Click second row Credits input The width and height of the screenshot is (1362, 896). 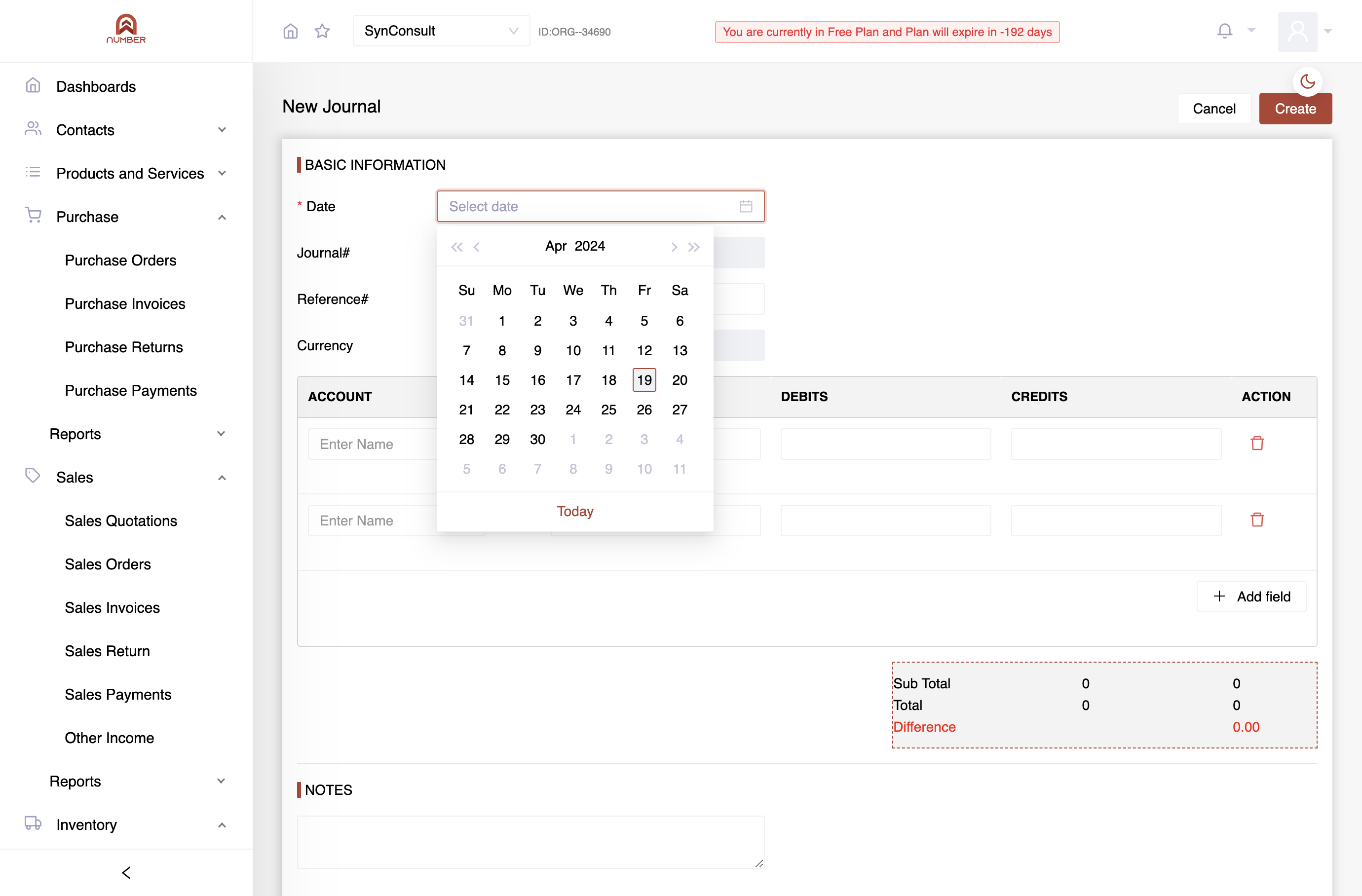(1116, 520)
